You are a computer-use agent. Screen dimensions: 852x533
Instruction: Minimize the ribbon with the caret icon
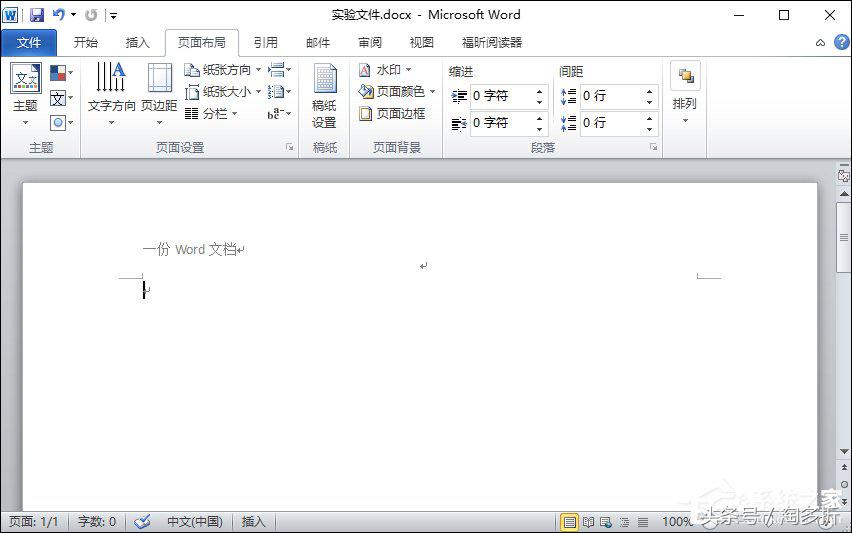(820, 42)
